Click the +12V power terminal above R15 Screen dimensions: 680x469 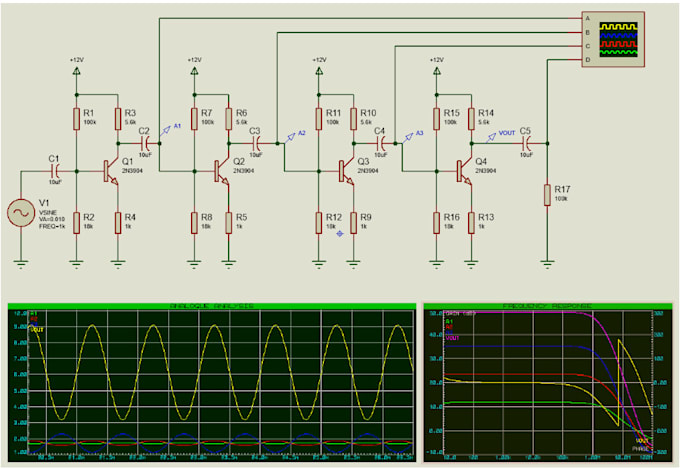click(x=437, y=71)
